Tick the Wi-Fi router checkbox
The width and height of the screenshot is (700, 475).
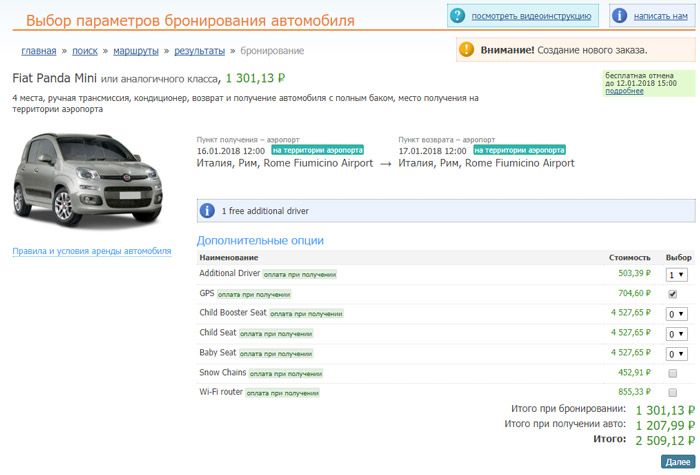click(672, 393)
